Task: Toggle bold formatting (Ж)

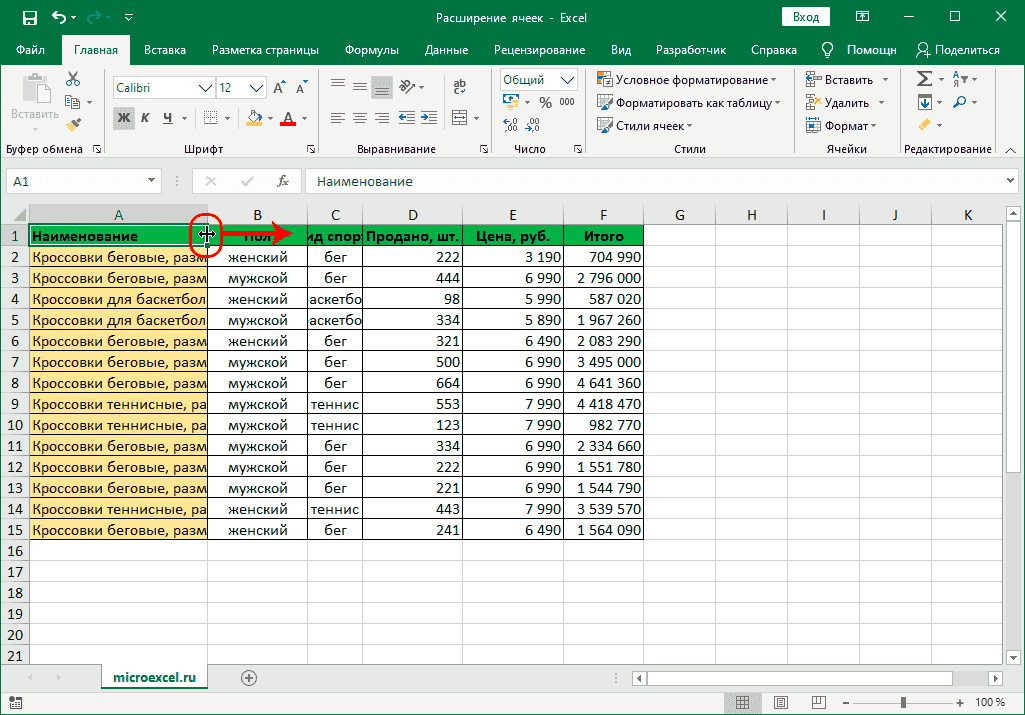Action: 124,118
